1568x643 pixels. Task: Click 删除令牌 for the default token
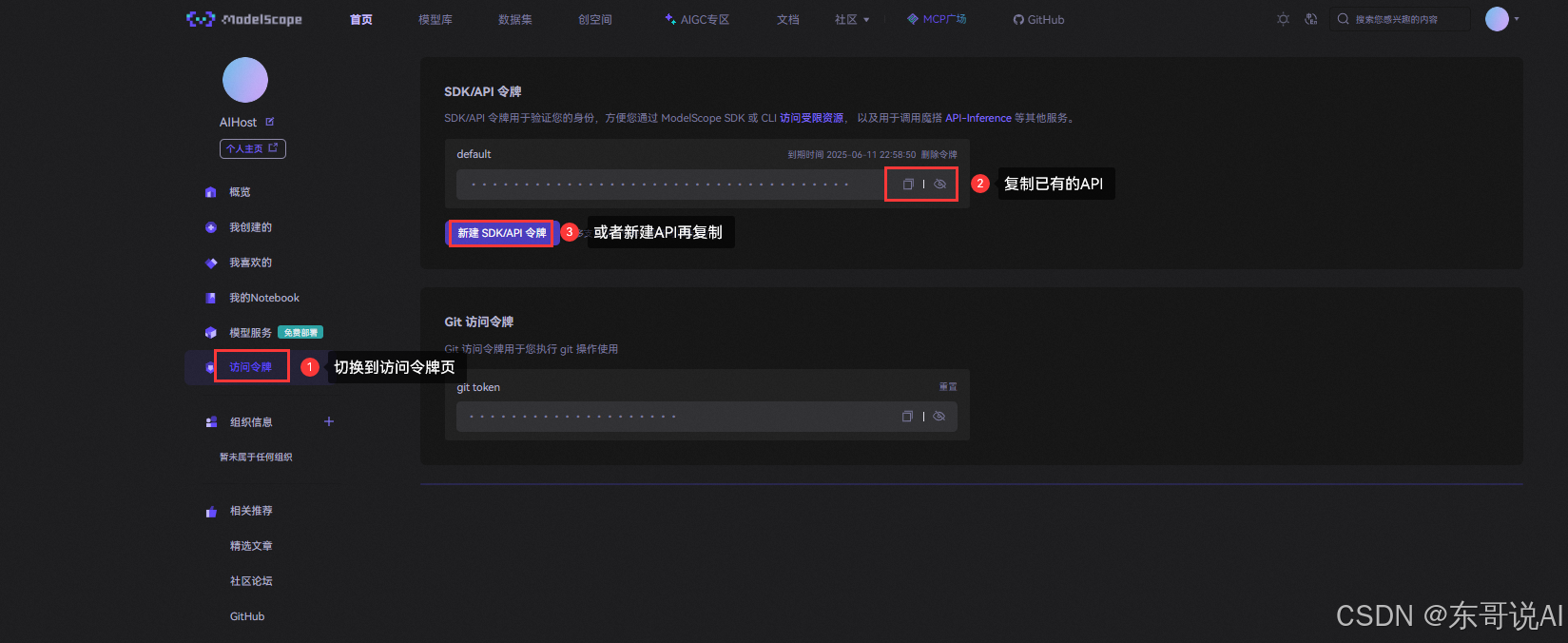[x=939, y=154]
